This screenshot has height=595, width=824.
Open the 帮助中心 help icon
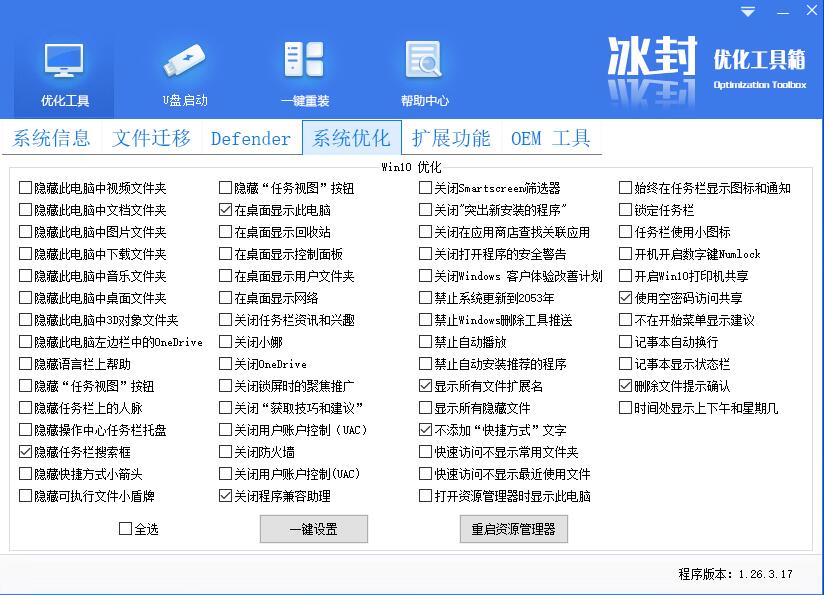424,64
